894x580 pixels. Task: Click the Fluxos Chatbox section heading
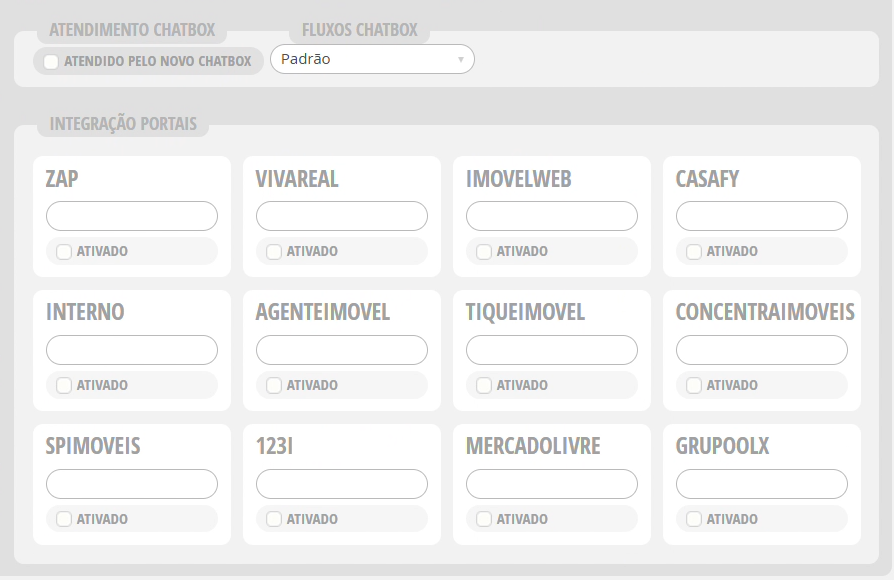360,30
